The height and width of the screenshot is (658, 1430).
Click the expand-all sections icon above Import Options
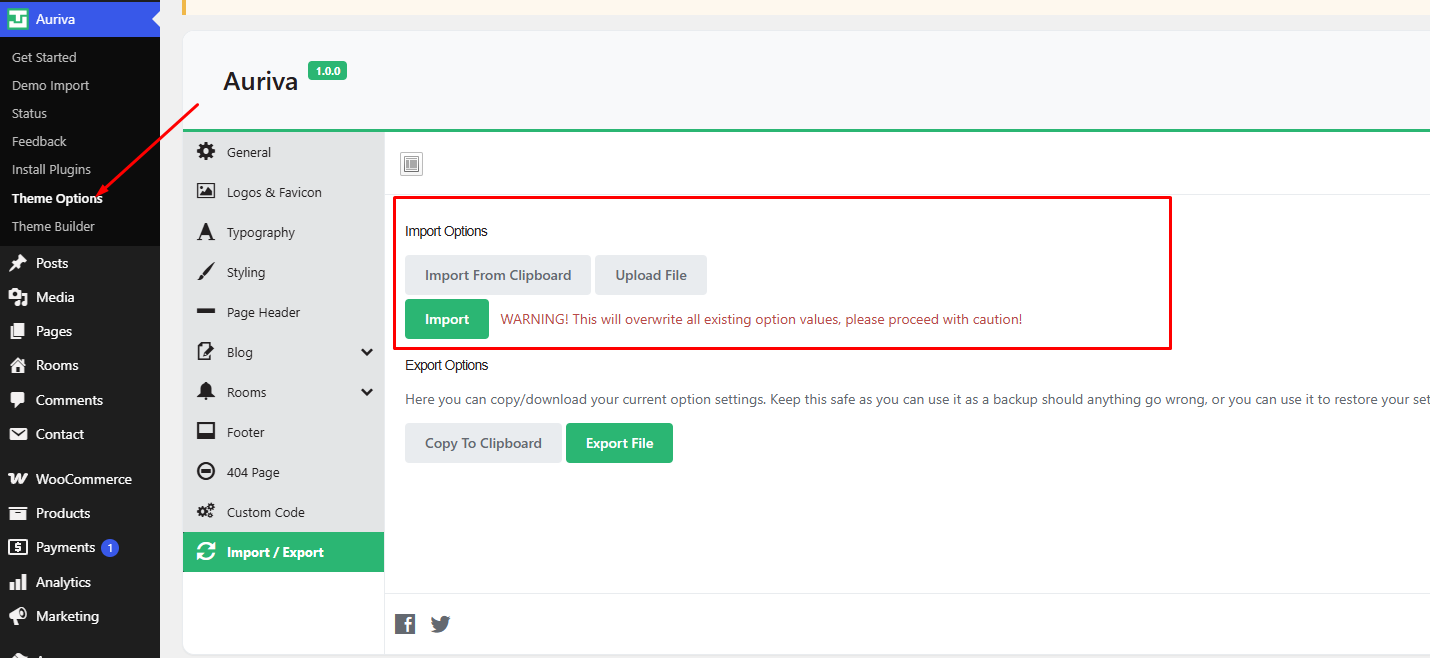[x=411, y=164]
